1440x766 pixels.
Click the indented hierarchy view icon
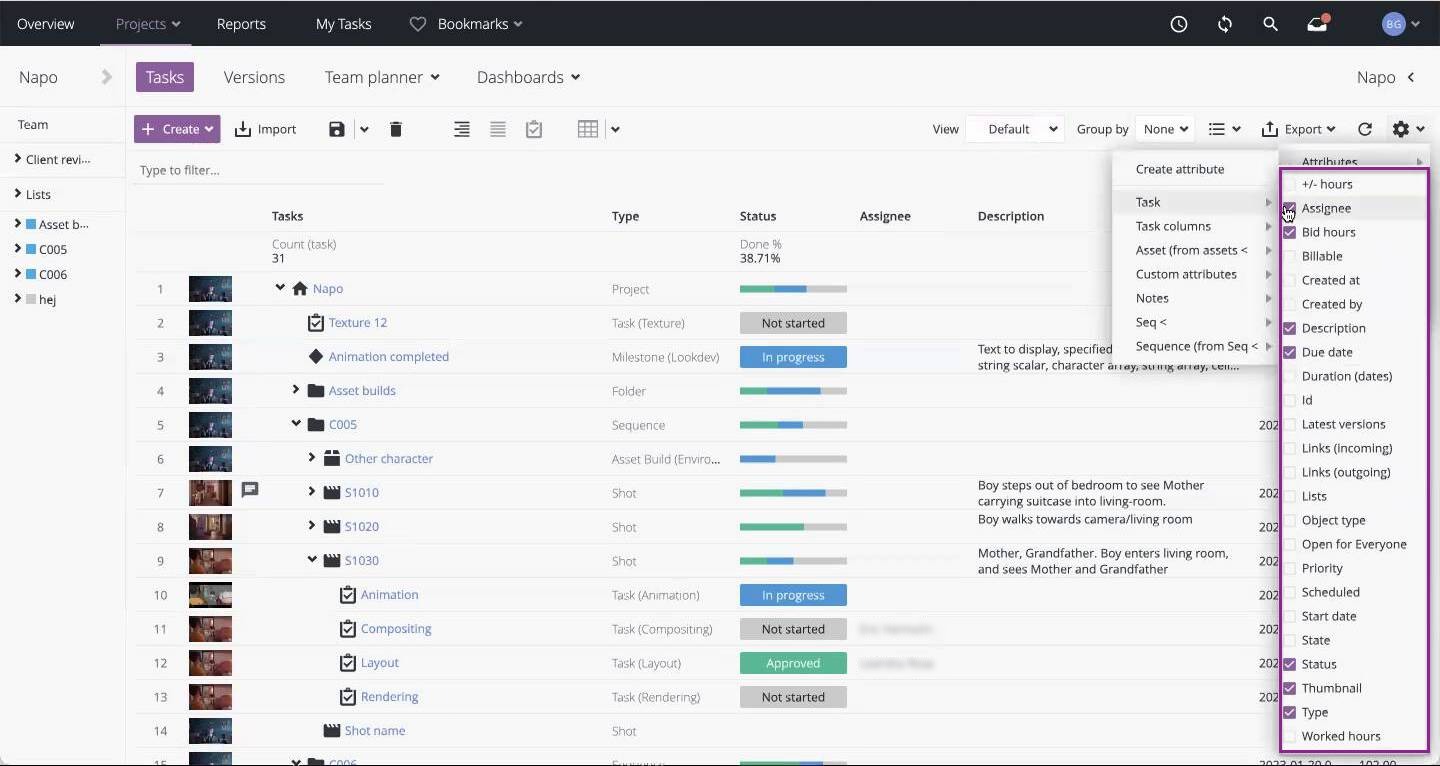(x=462, y=129)
